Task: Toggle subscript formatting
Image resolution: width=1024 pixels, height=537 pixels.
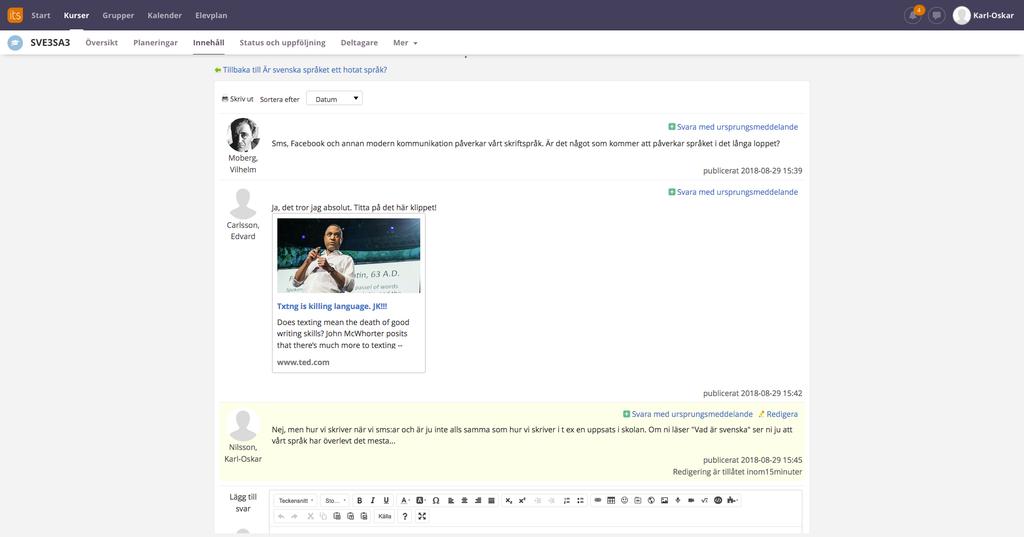Action: point(509,500)
